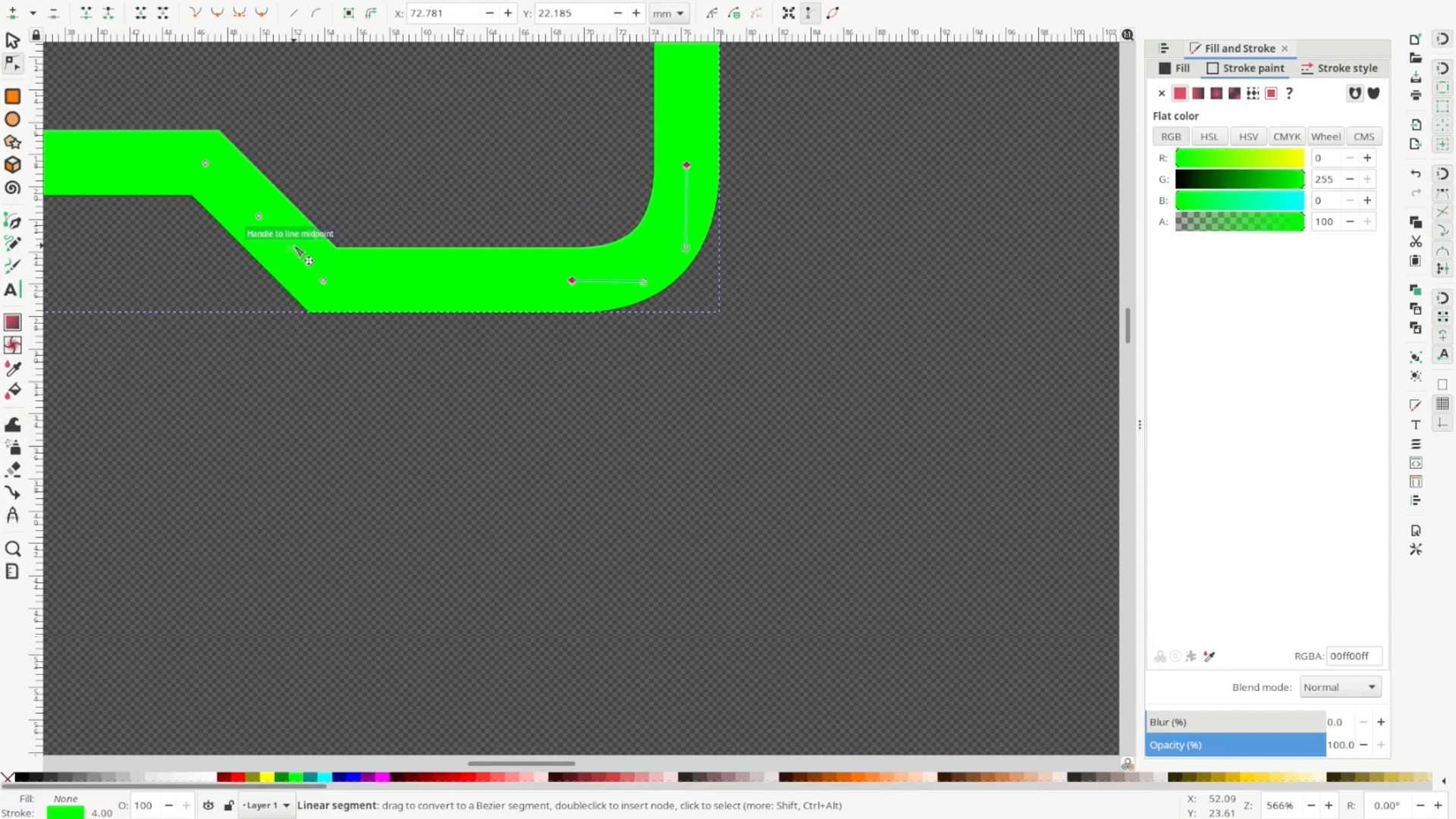Open the Blend mode dropdown
The width and height of the screenshot is (1456, 819).
(x=1339, y=687)
